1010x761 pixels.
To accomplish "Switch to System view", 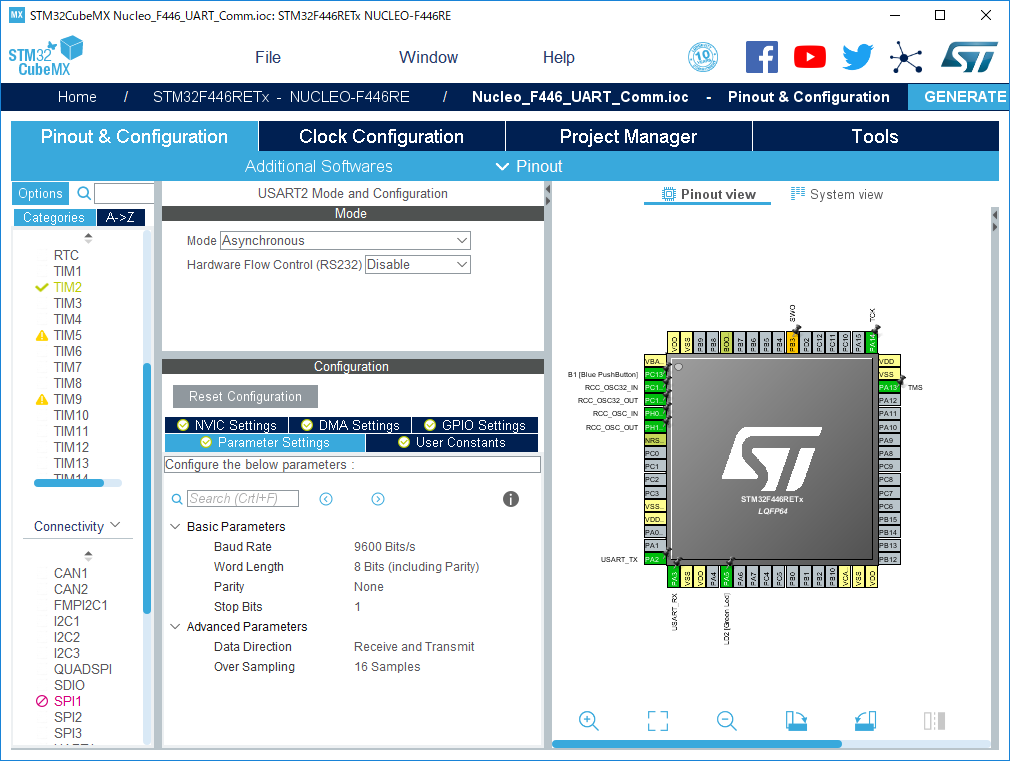I will click(837, 195).
